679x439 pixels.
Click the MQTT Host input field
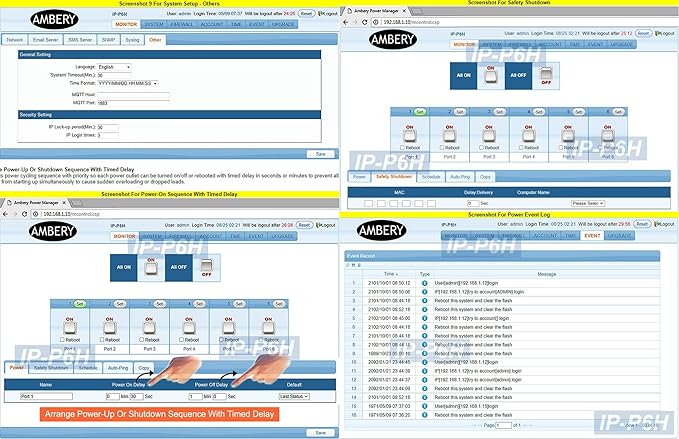[x=133, y=95]
